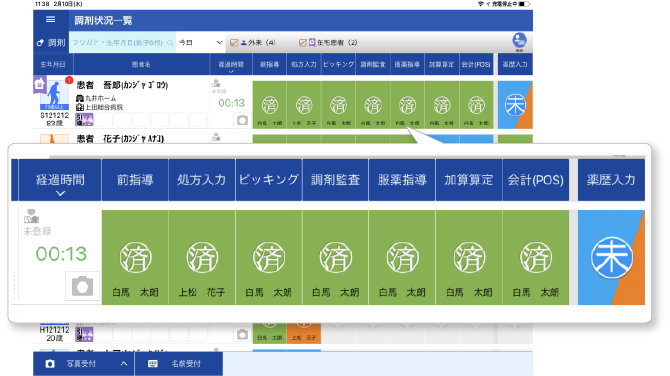Click small 済 stamp under 処方入力 for 吾郎
This screenshot has width=670, height=376.
tap(304, 105)
